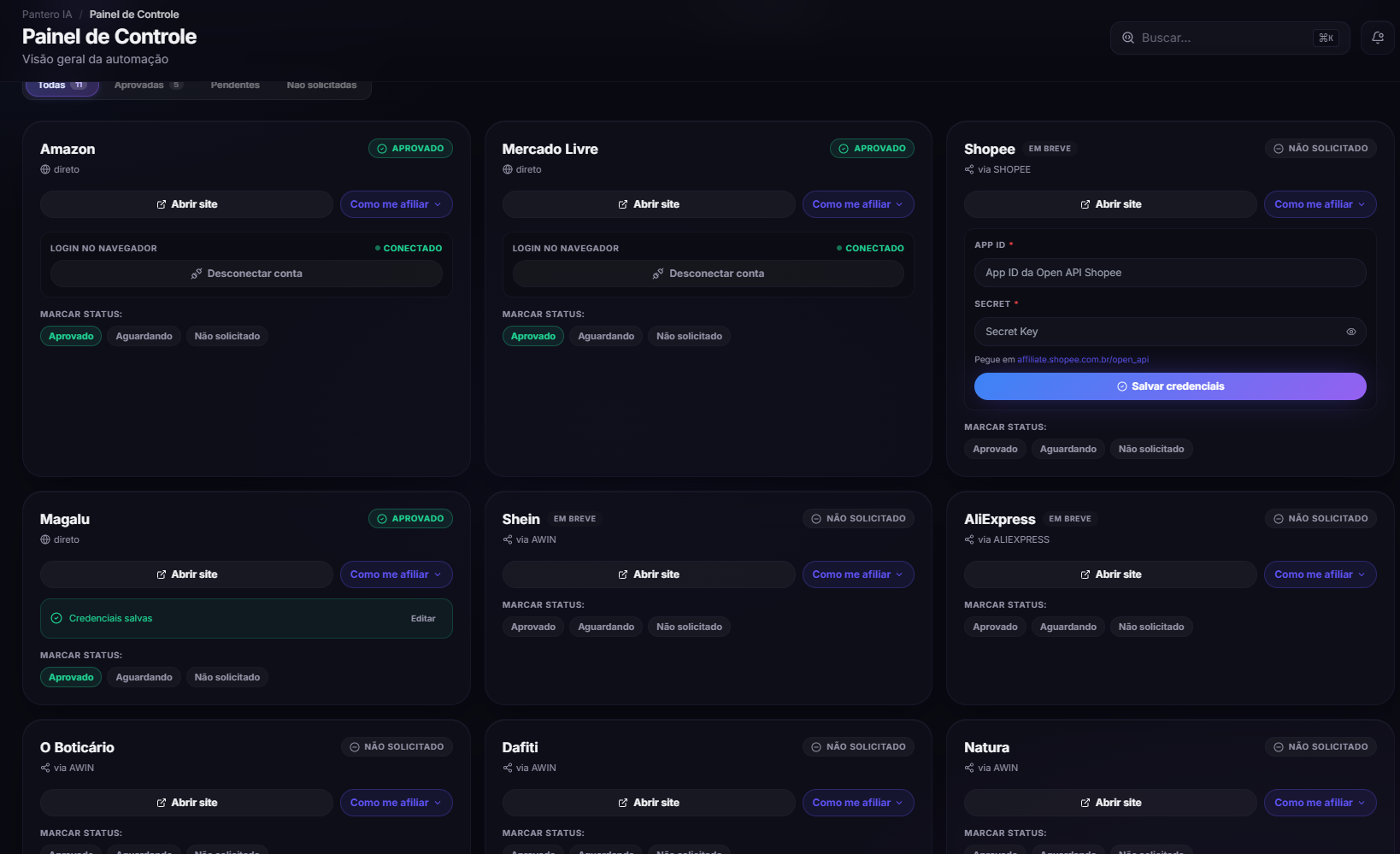Click Shein Não Solicitado badge
This screenshot has width=1400, height=854.
pyautogui.click(x=858, y=519)
